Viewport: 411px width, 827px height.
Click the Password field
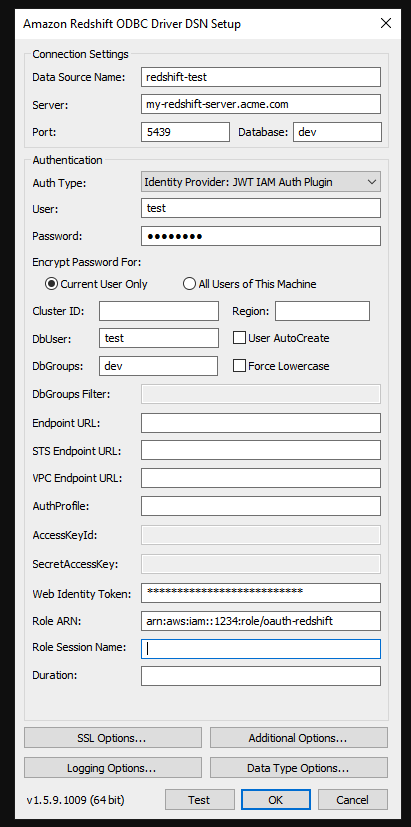(x=261, y=236)
